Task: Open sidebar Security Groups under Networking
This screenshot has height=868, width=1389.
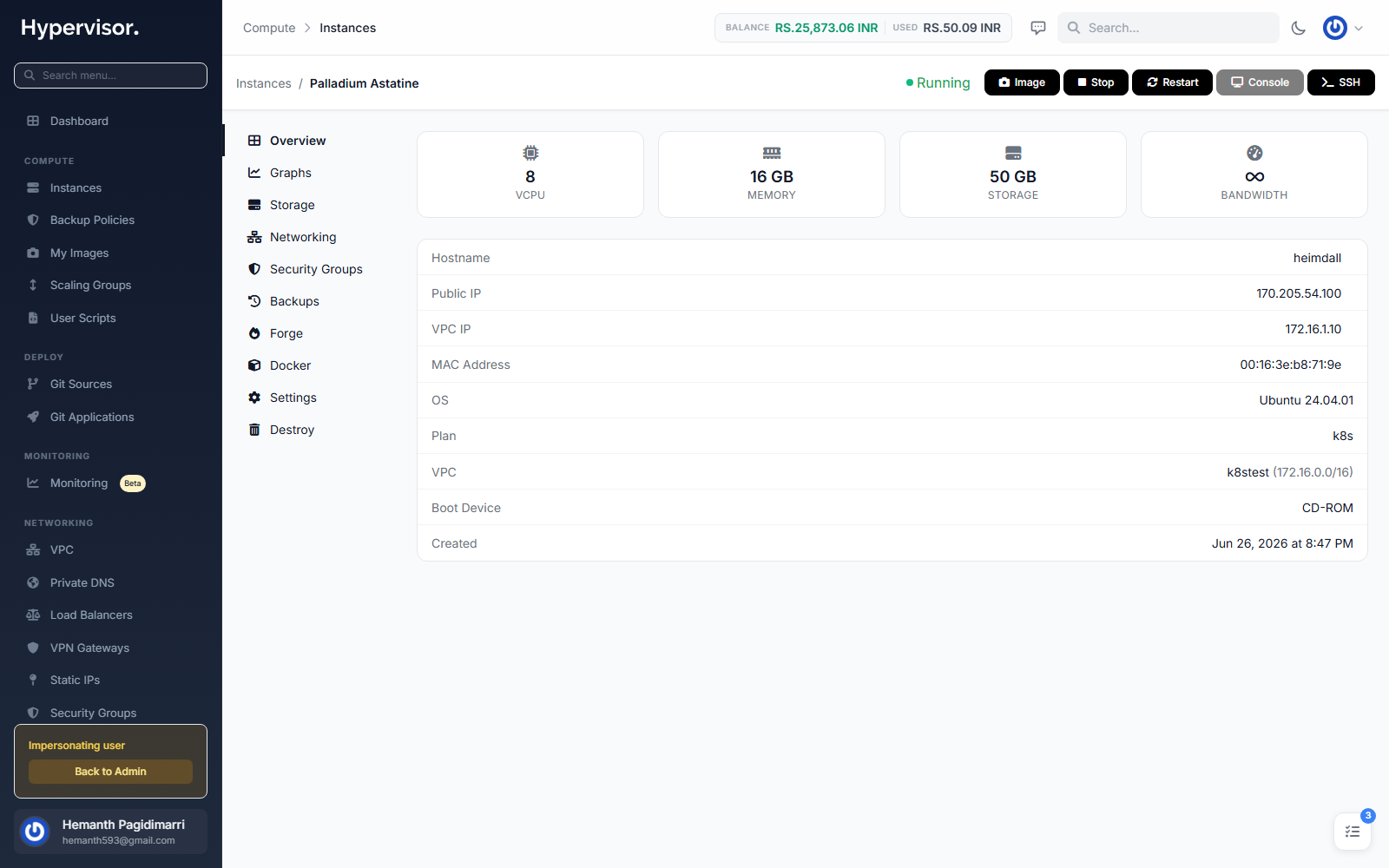Action: coord(93,713)
